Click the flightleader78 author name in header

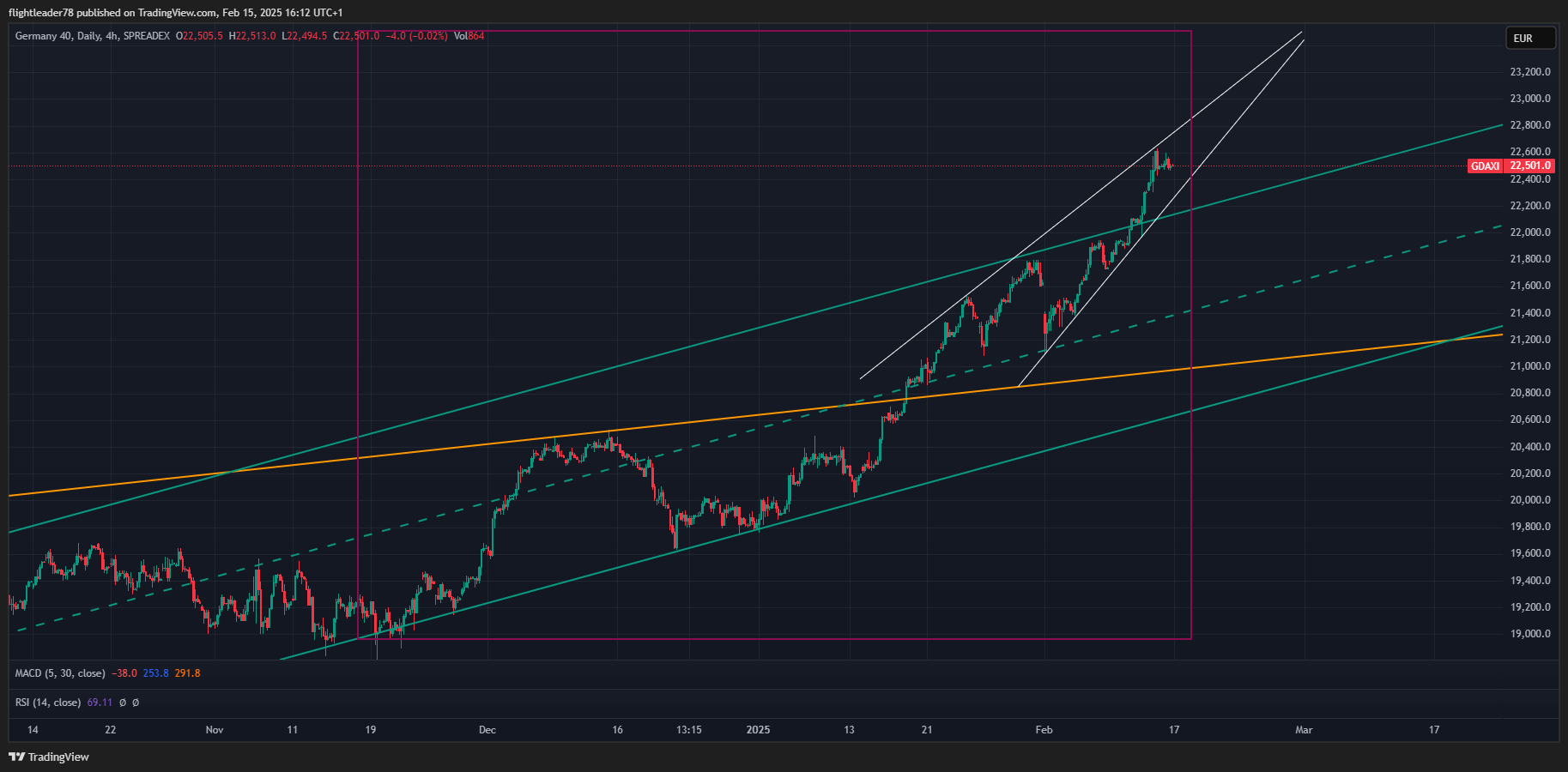[40, 13]
